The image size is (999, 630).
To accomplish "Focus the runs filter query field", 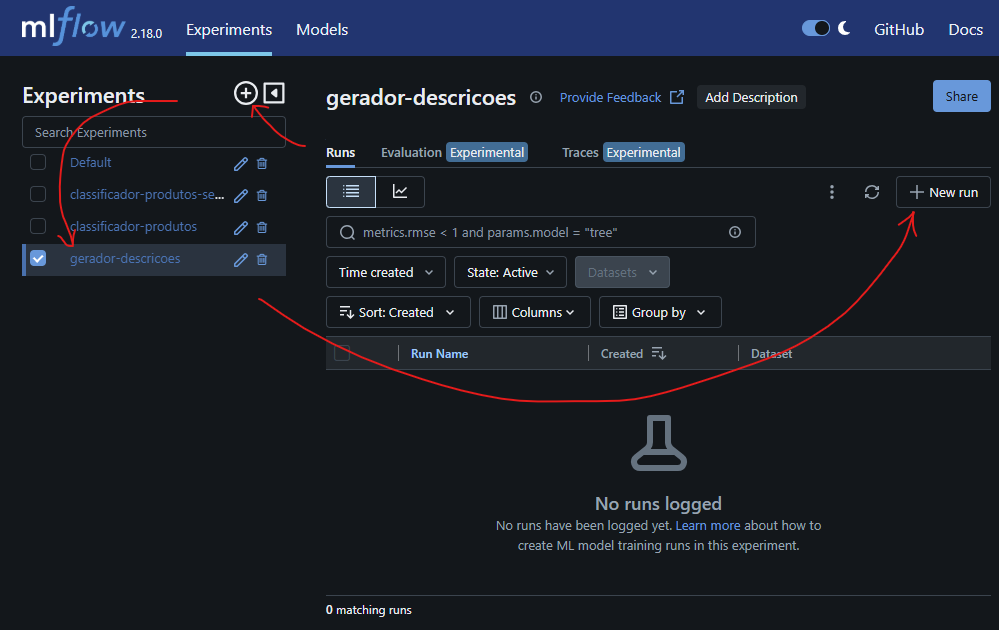I will click(541, 232).
